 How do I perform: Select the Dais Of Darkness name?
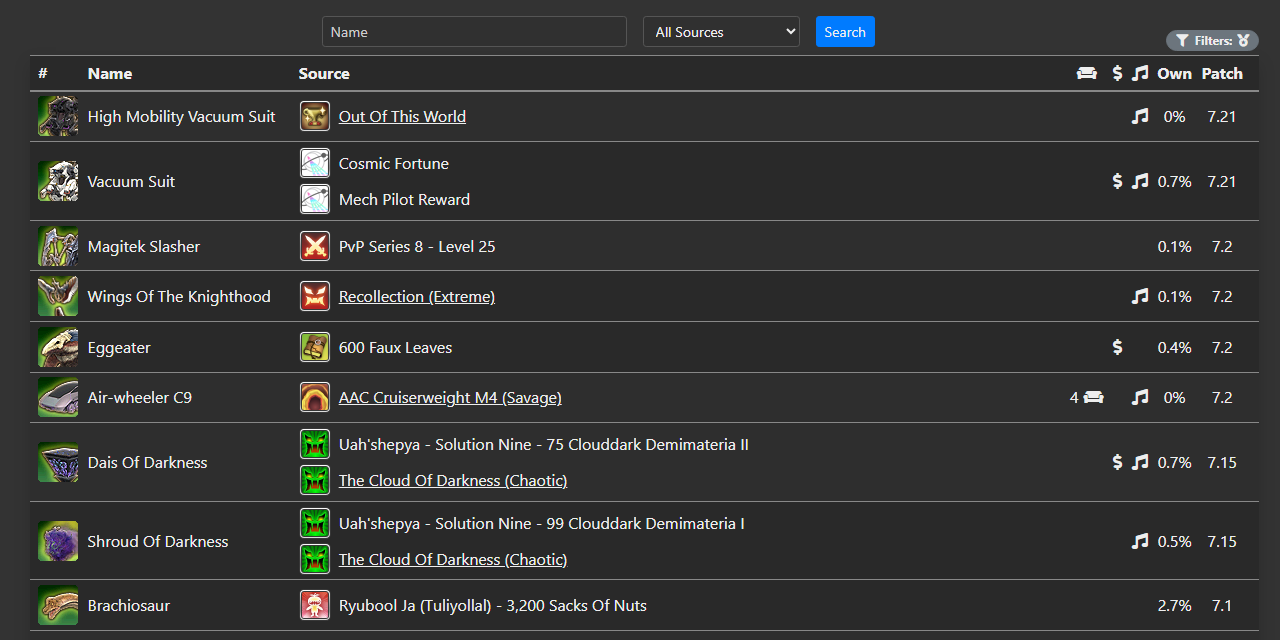coord(148,462)
